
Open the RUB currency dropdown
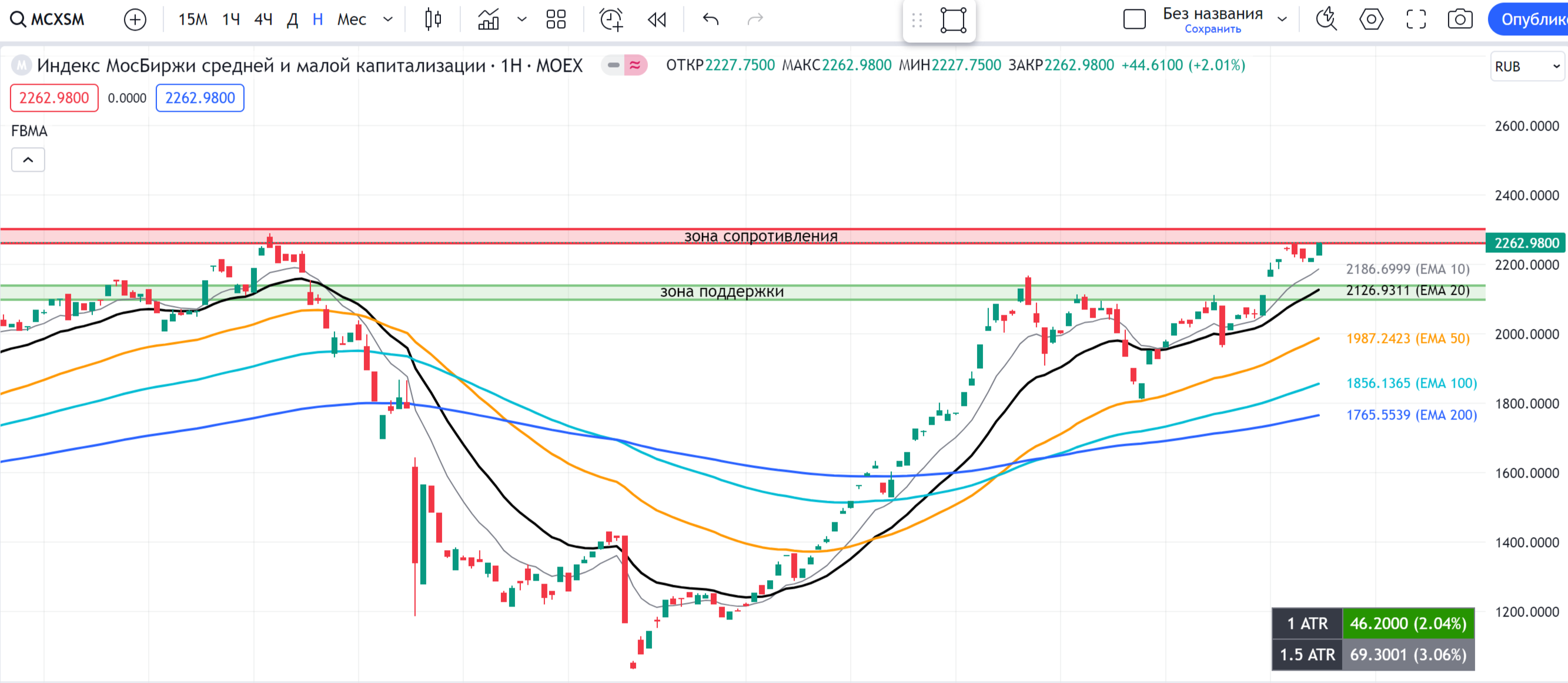tap(1527, 66)
